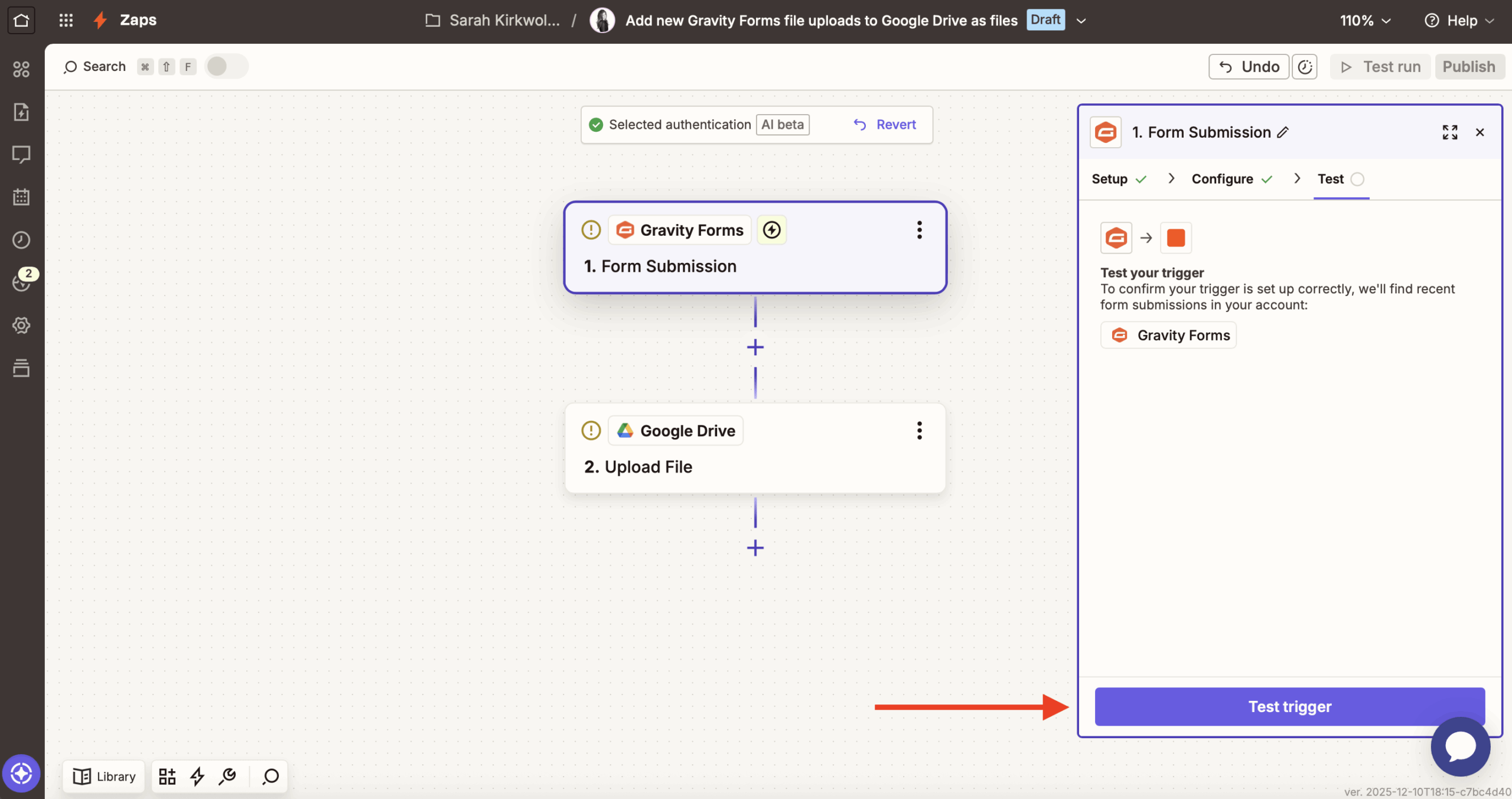
Task: Open the magnifier search icon in the bottom toolbar
Action: coord(269,777)
